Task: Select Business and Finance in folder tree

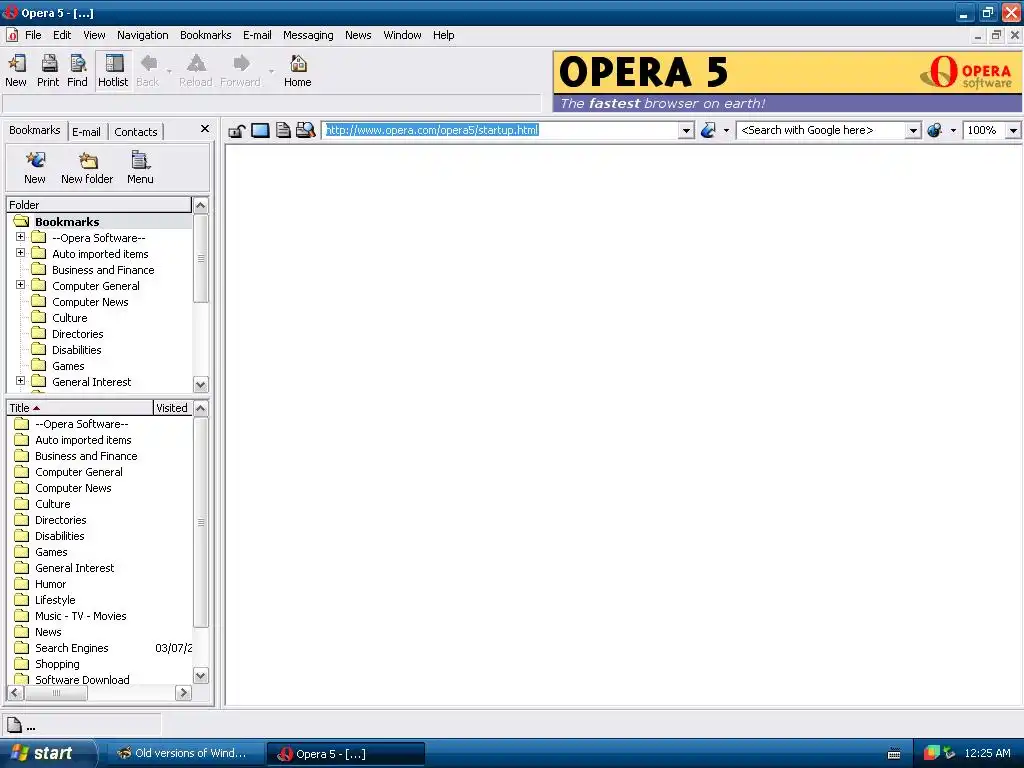Action: point(103,270)
